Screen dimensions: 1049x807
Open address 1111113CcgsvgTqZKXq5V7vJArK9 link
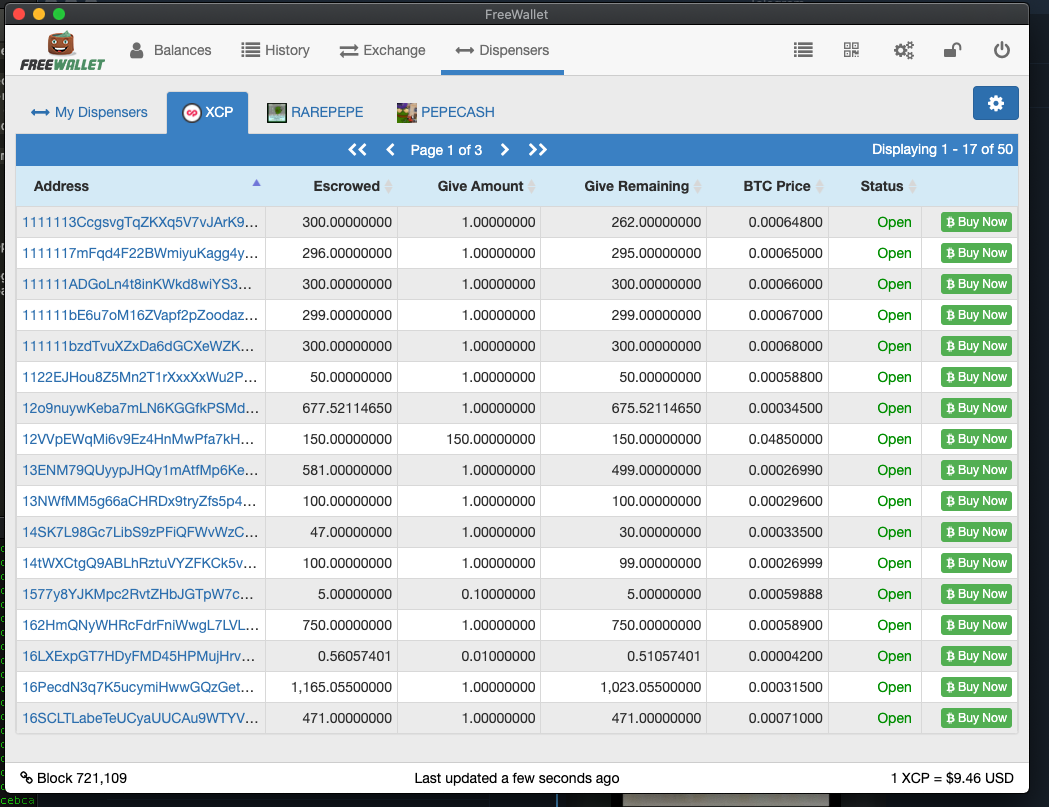click(x=140, y=222)
